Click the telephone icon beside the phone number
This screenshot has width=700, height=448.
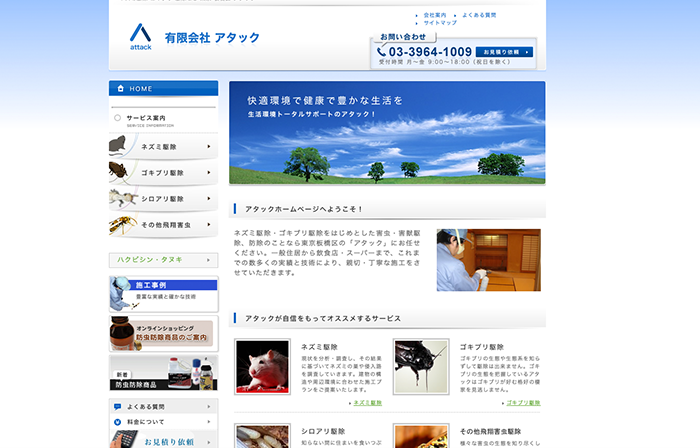(381, 52)
